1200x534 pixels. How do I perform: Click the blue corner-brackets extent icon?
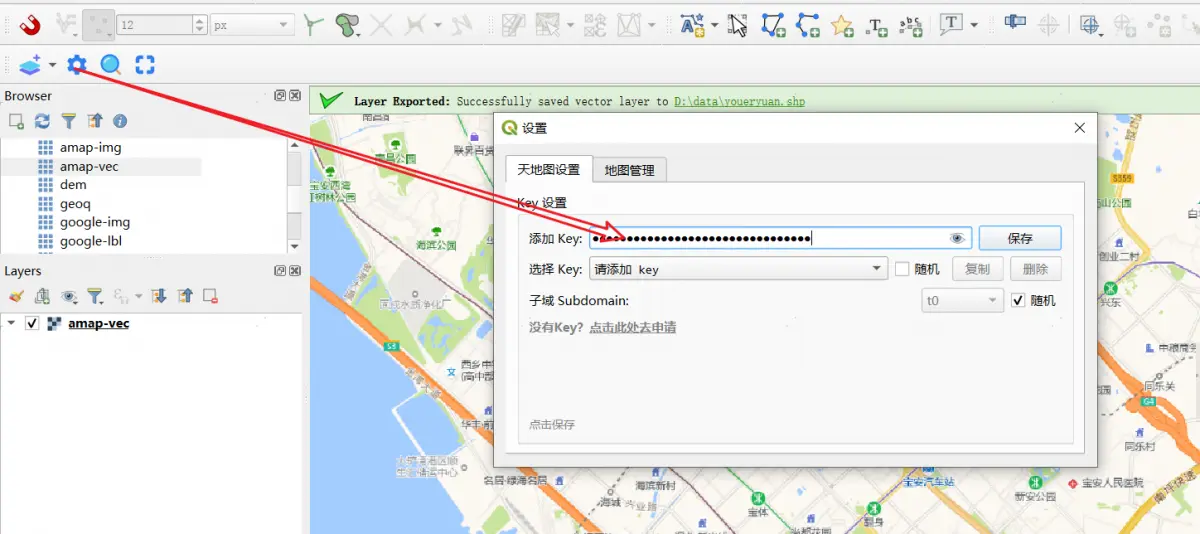(145, 65)
